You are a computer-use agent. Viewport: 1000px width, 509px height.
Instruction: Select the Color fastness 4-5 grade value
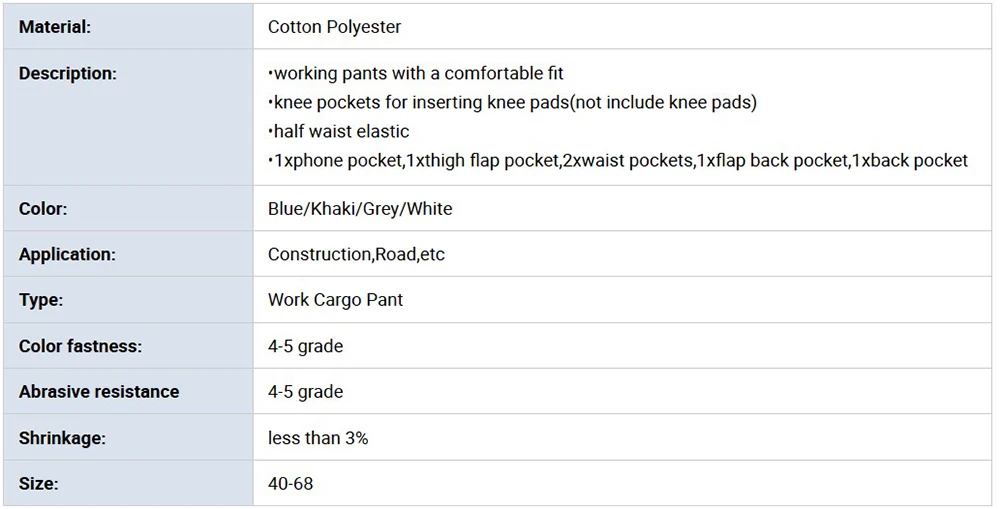click(305, 346)
